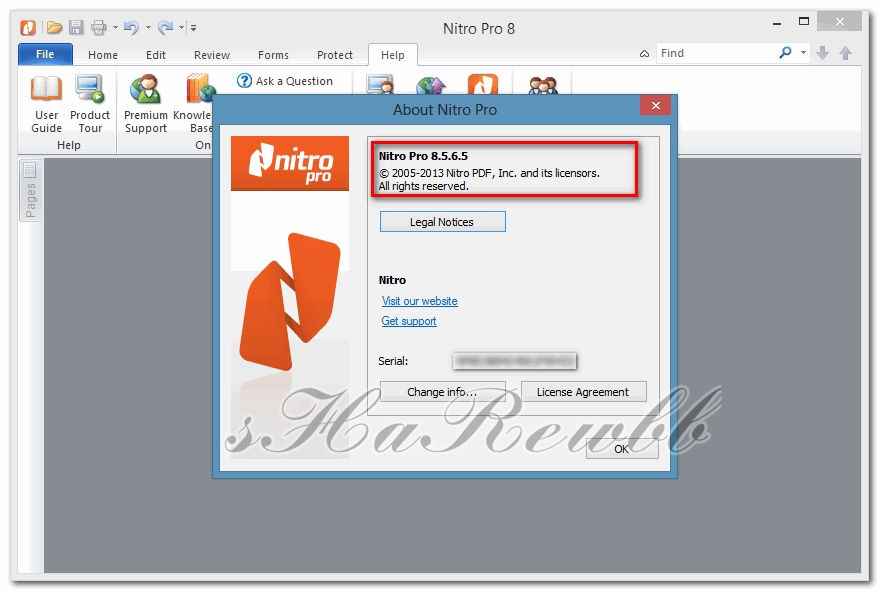The image size is (880, 592).
Task: Open a file with the folder icon
Action: point(54,27)
